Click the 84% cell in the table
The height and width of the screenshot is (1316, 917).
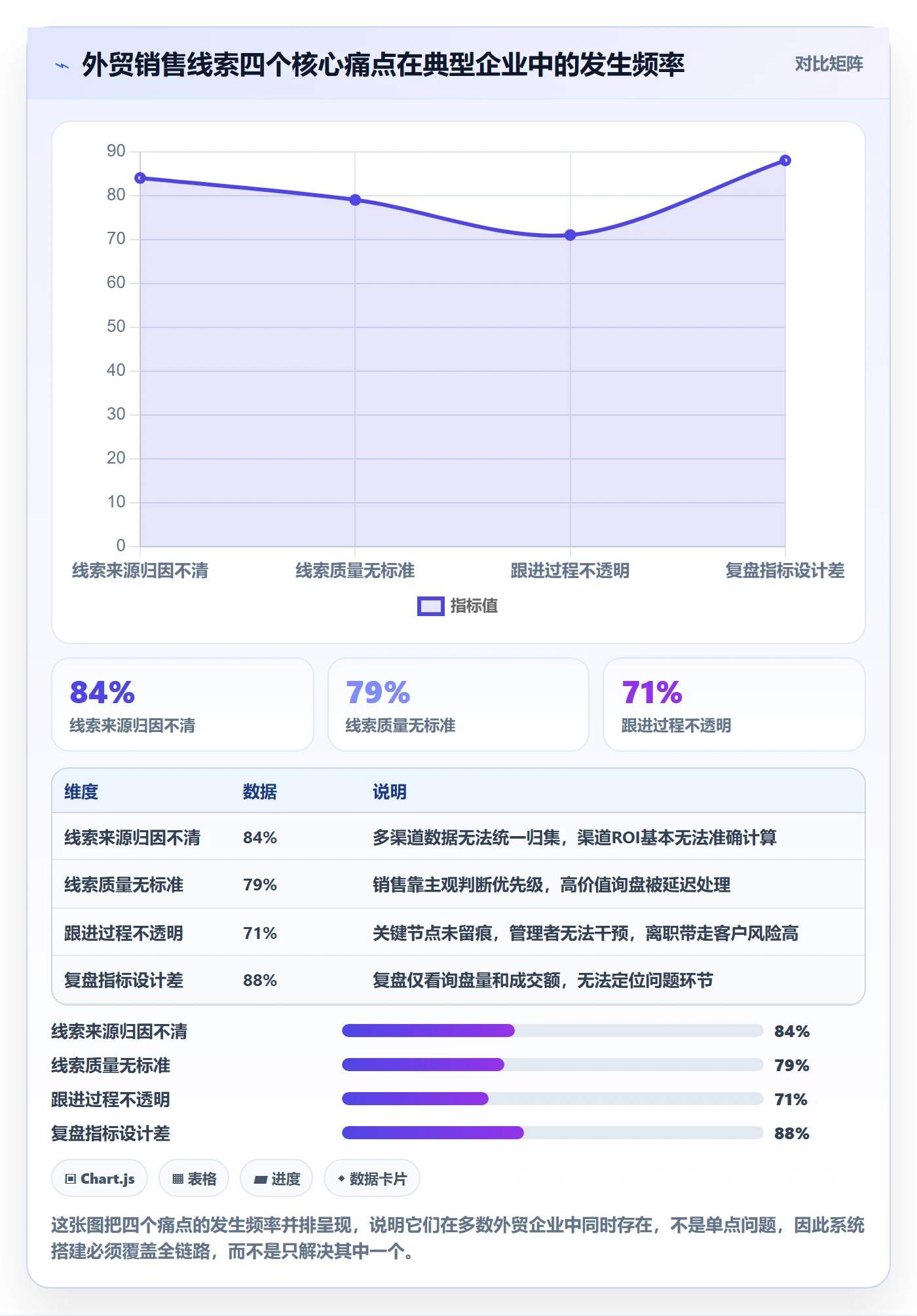[260, 838]
